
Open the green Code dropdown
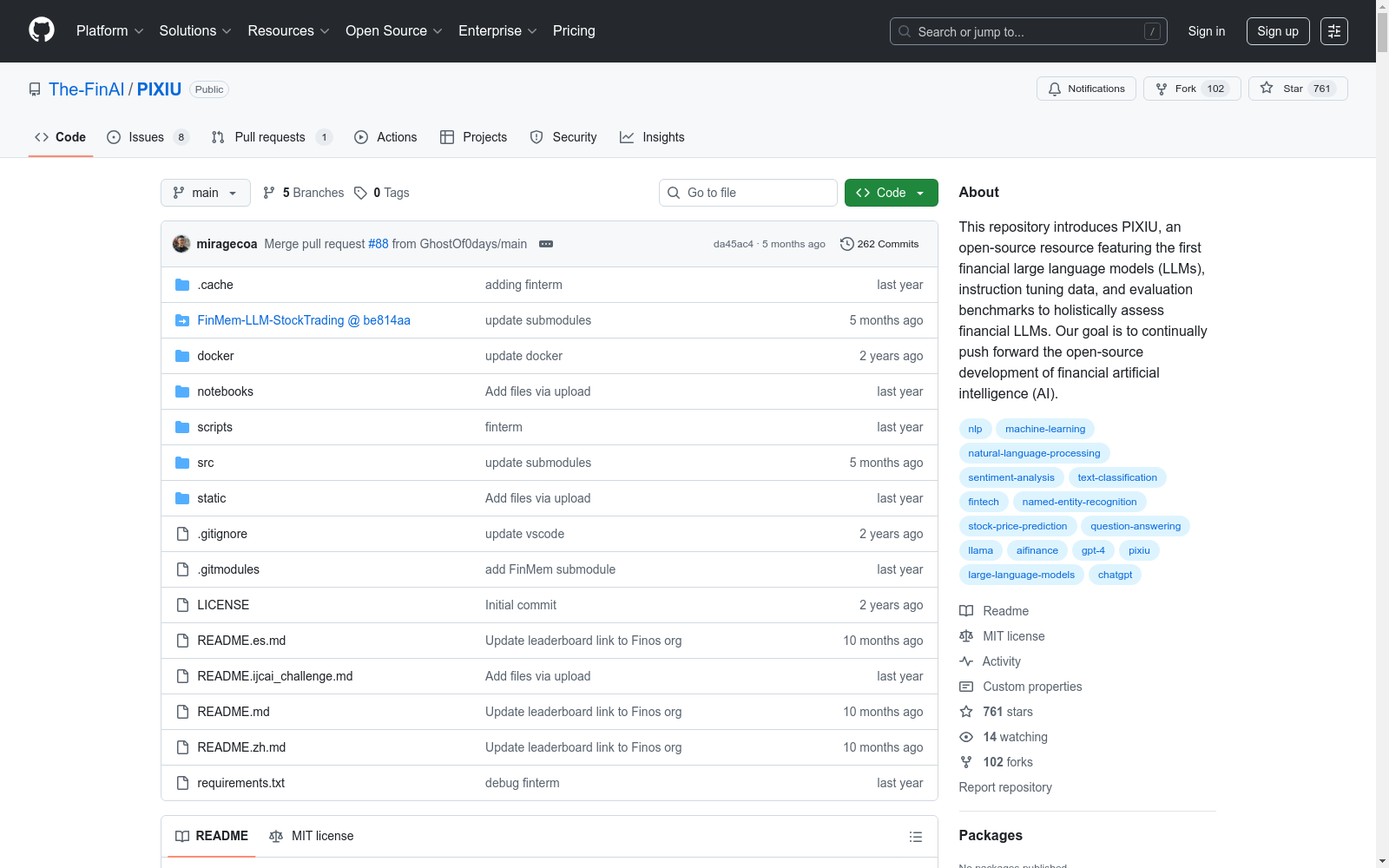(891, 193)
